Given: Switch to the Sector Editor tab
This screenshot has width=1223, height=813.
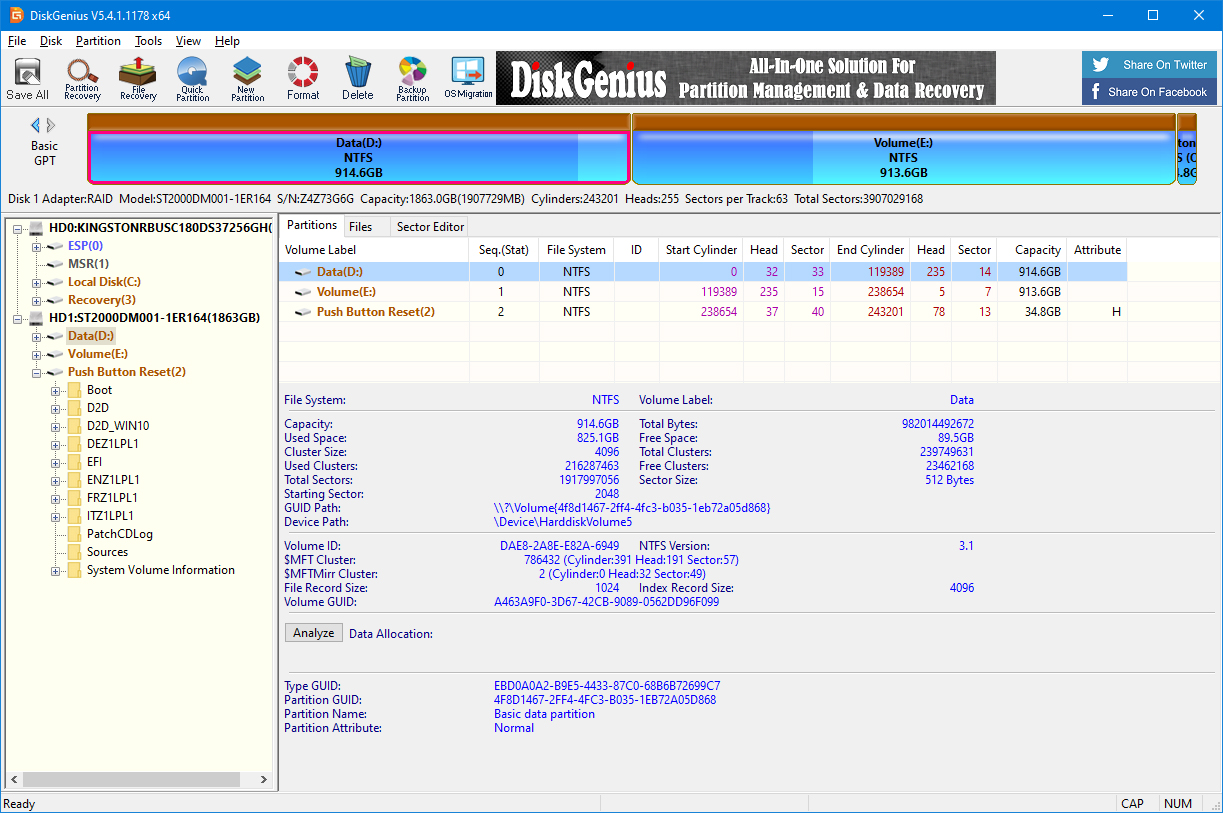Looking at the screenshot, I should [x=430, y=227].
